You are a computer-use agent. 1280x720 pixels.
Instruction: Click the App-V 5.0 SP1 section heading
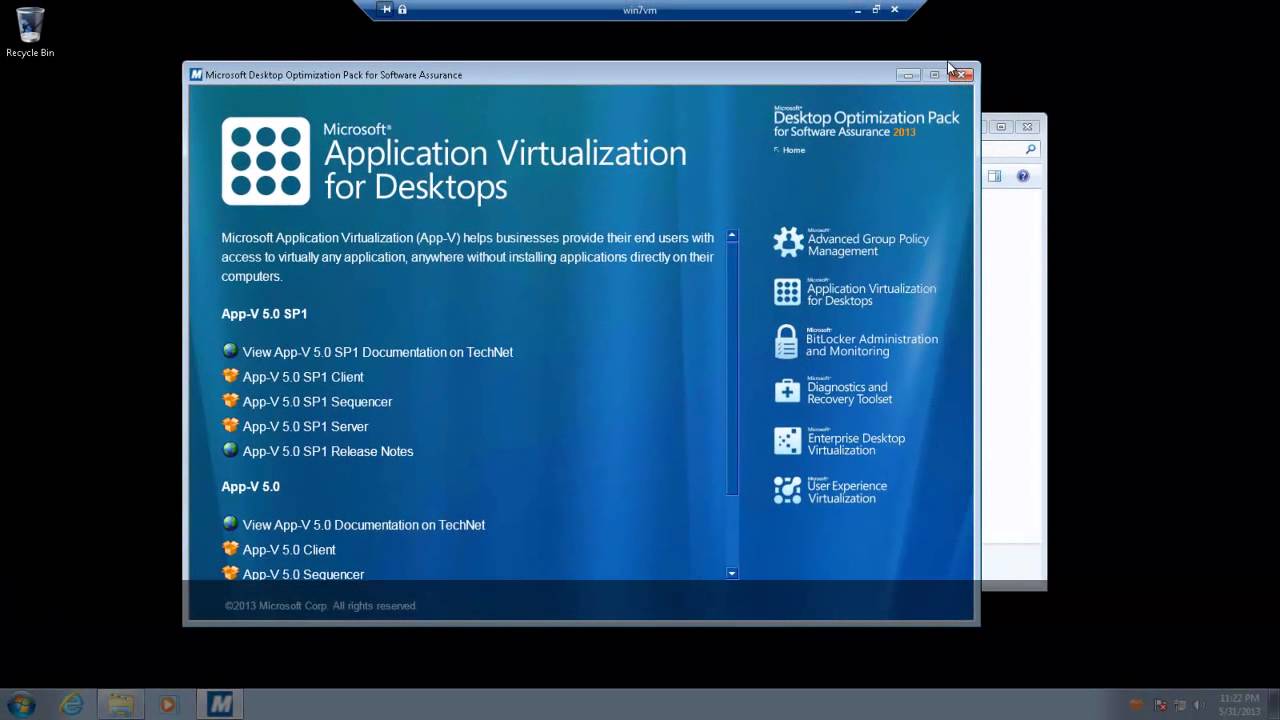coord(264,314)
